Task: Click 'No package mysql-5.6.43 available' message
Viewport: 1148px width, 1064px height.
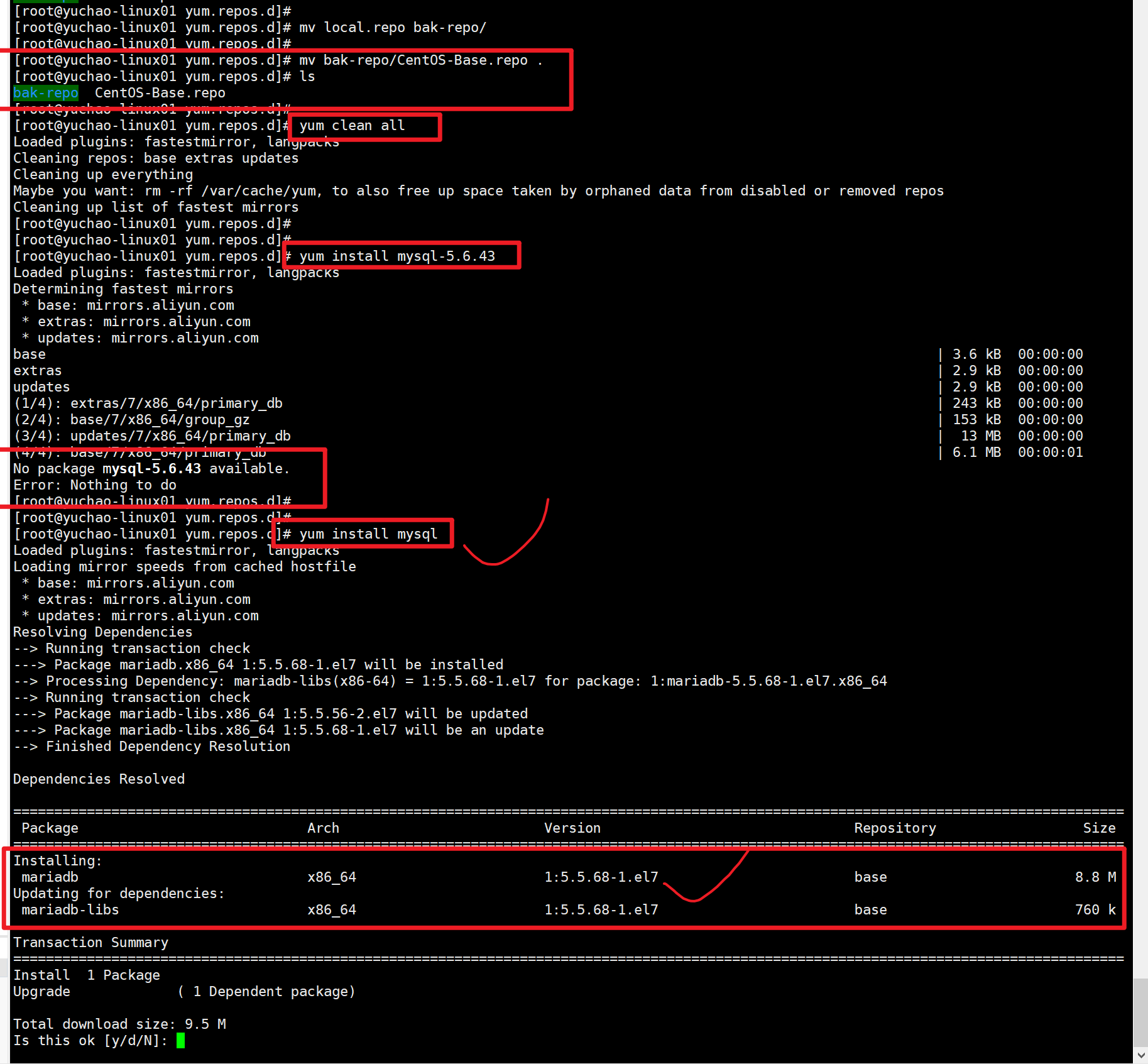Action: pos(151,469)
